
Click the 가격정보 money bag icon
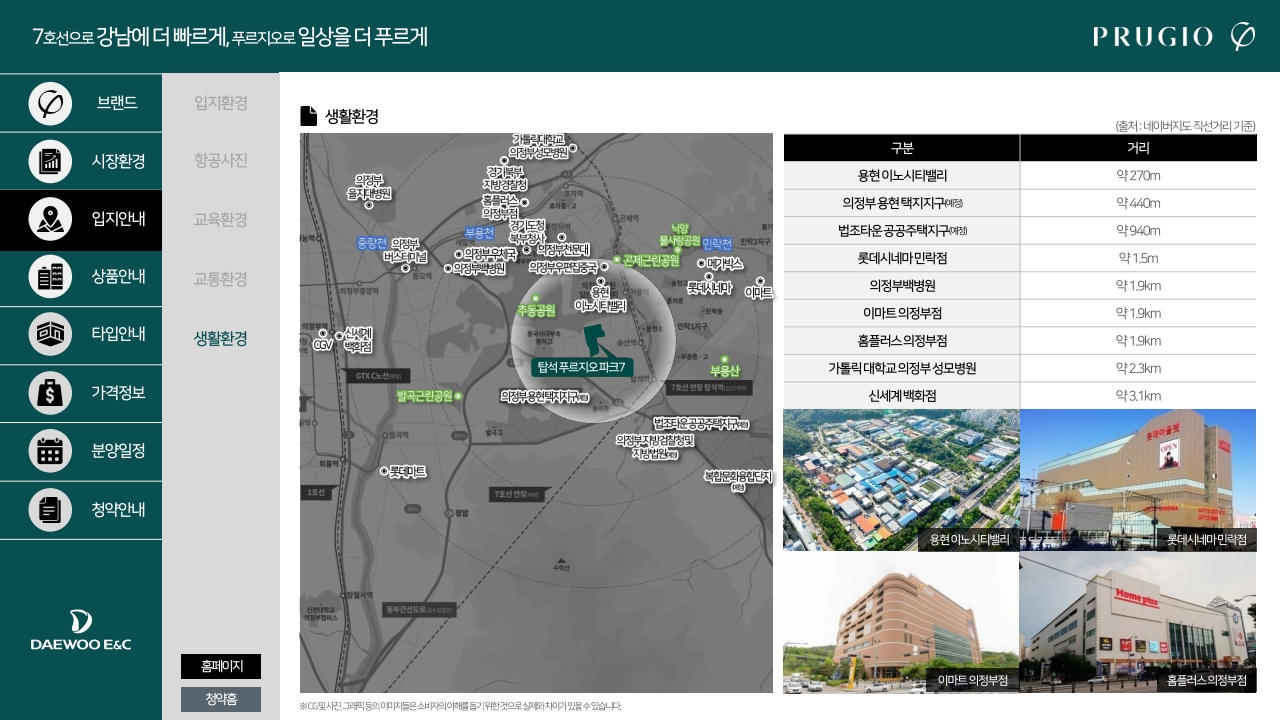click(x=50, y=393)
